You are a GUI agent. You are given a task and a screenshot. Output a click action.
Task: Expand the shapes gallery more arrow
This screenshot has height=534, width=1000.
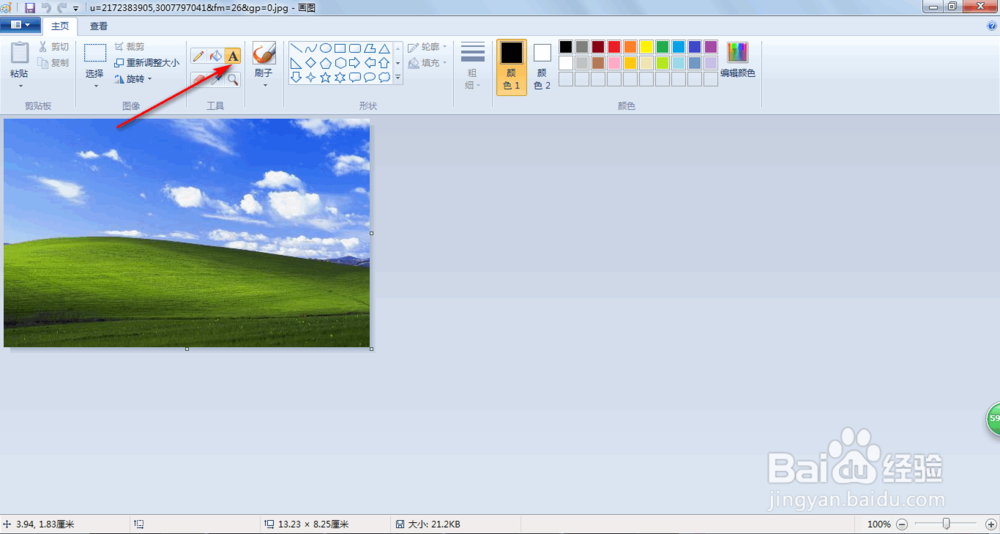click(x=398, y=77)
